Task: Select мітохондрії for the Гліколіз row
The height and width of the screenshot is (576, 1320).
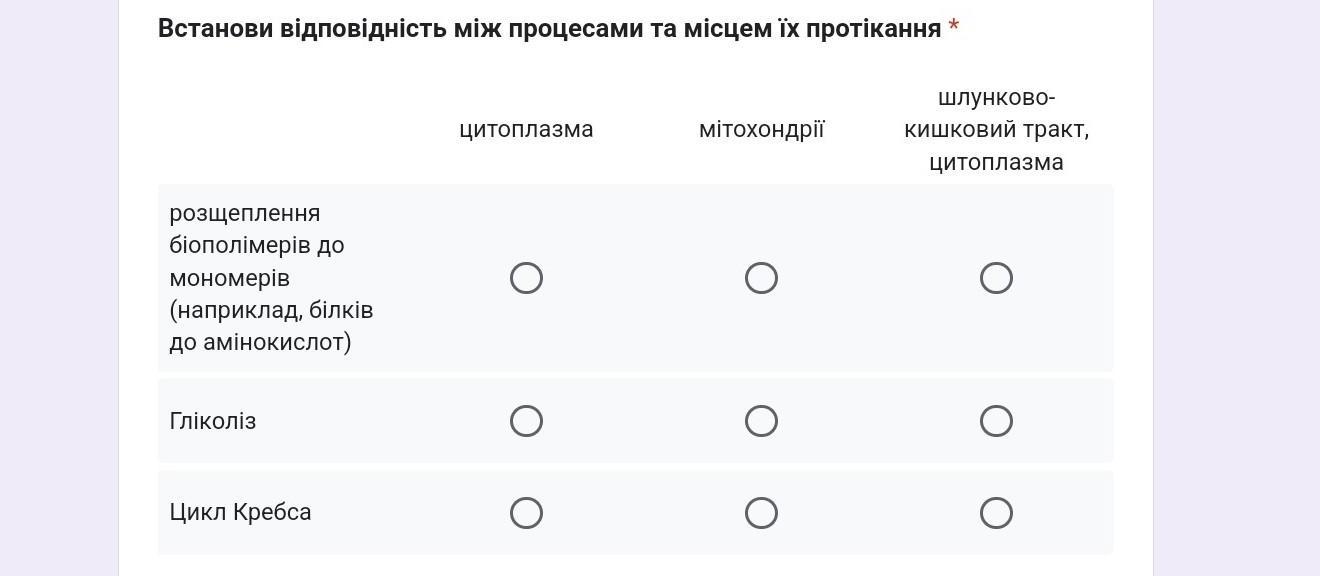Action: coord(761,421)
